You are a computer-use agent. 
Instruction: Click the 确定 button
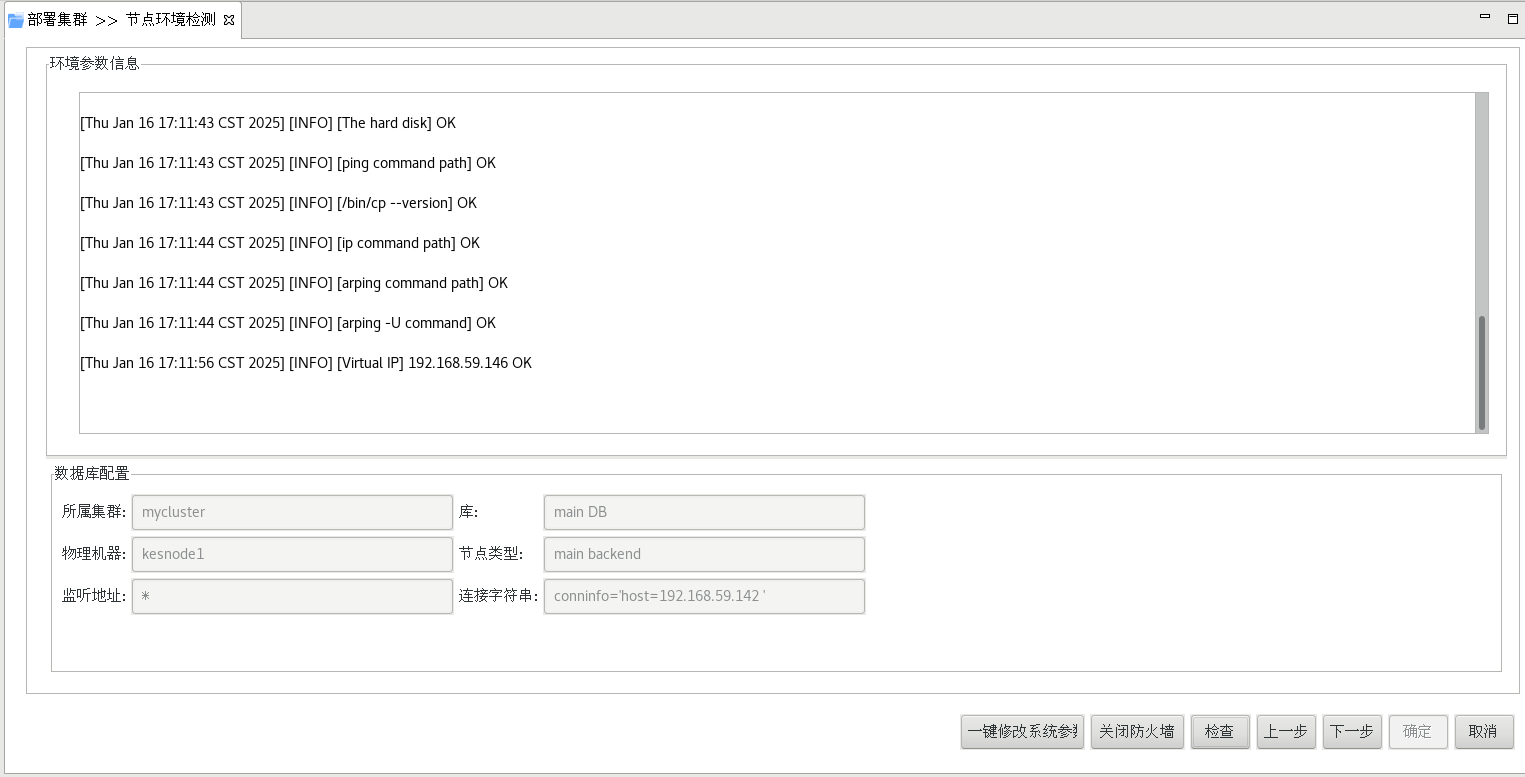tap(1417, 731)
